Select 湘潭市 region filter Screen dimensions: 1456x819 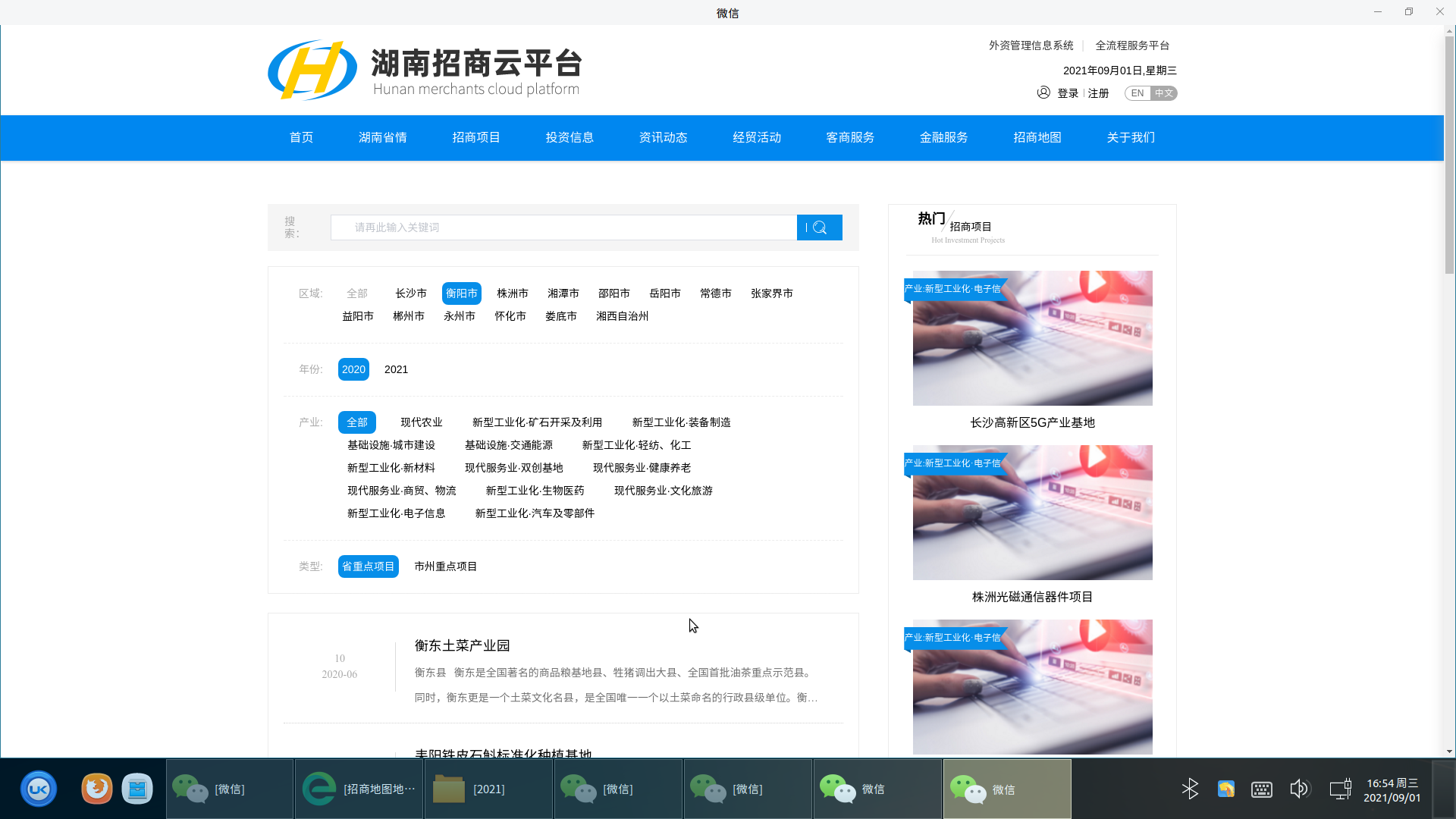(563, 293)
